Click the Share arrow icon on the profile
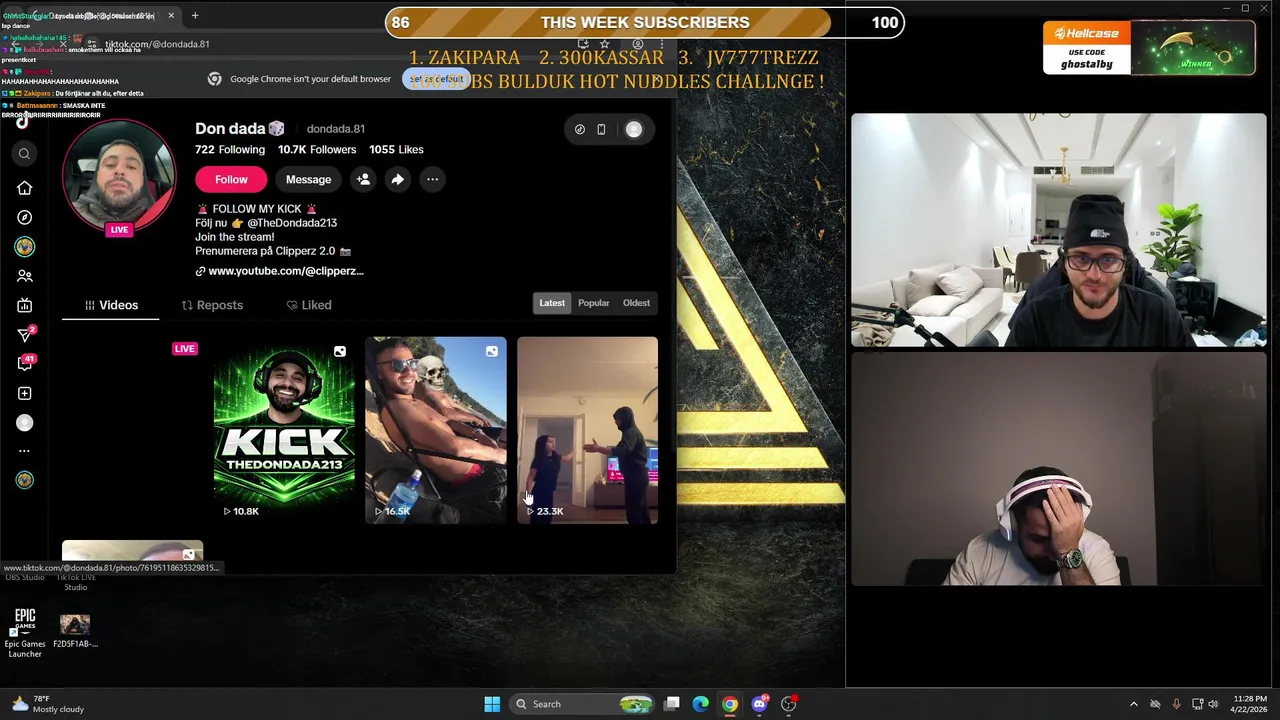Screen dimensions: 1280x720 click(x=397, y=179)
